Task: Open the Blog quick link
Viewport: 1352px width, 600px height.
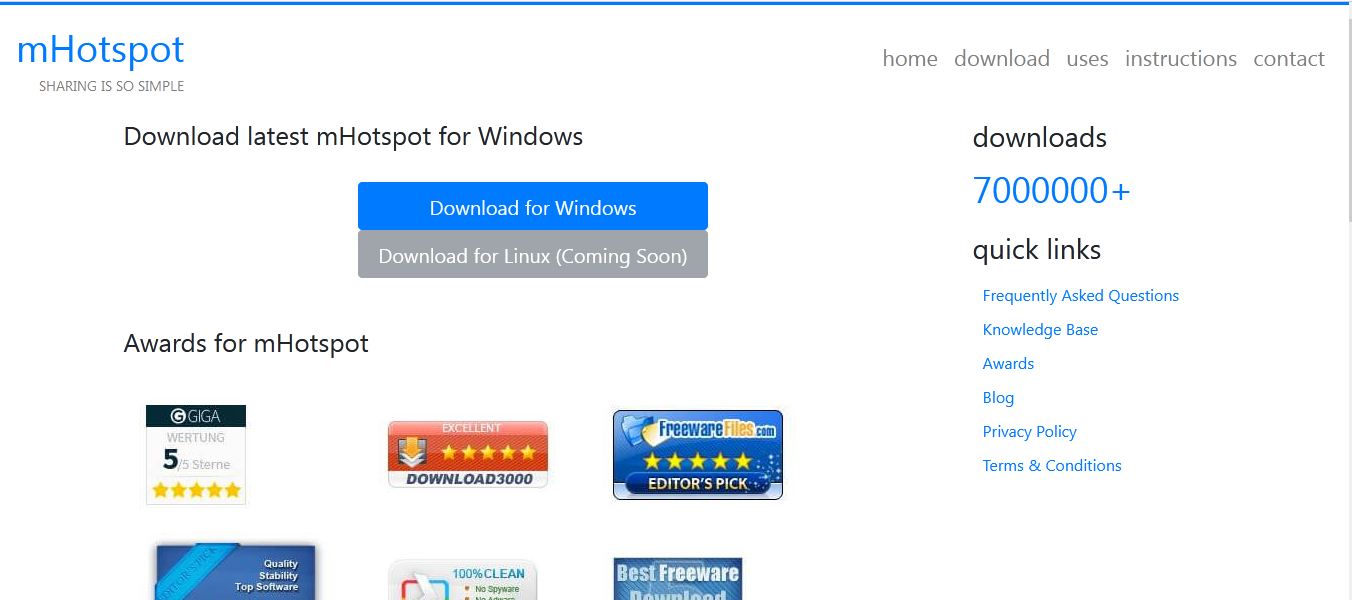Action: pyautogui.click(x=998, y=398)
